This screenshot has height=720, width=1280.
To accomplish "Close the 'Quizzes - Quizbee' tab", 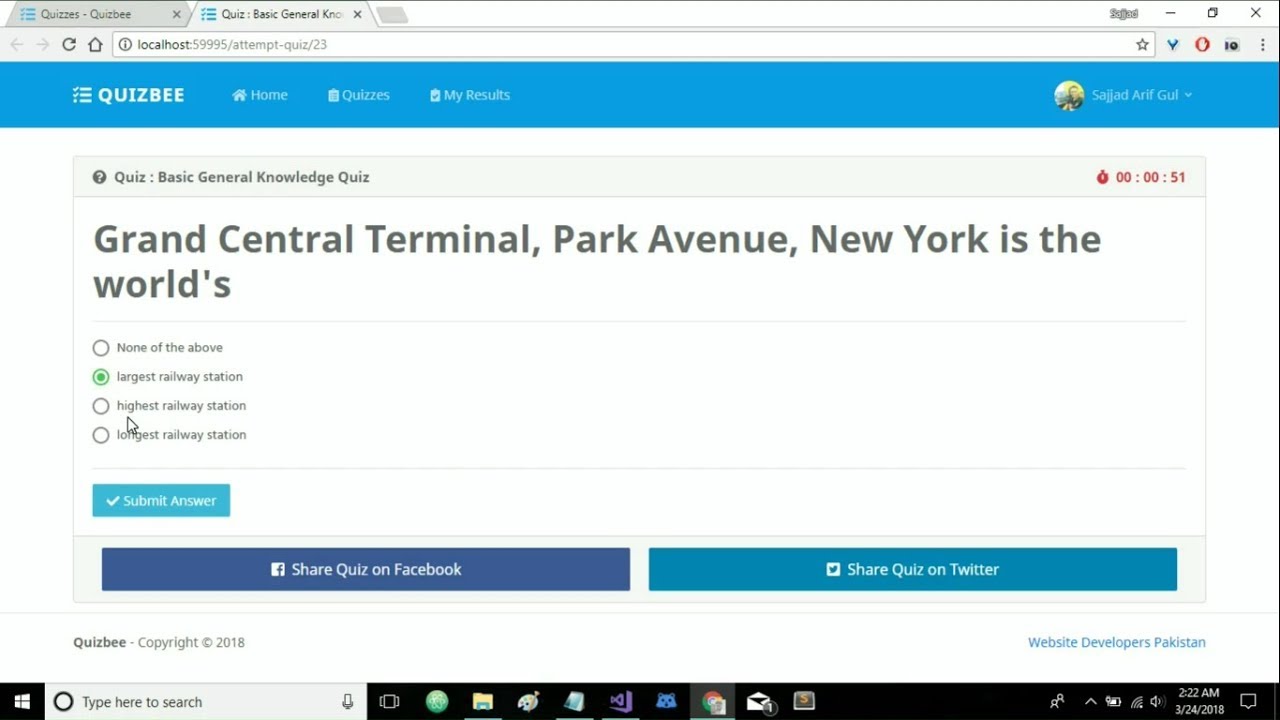I will [176, 14].
